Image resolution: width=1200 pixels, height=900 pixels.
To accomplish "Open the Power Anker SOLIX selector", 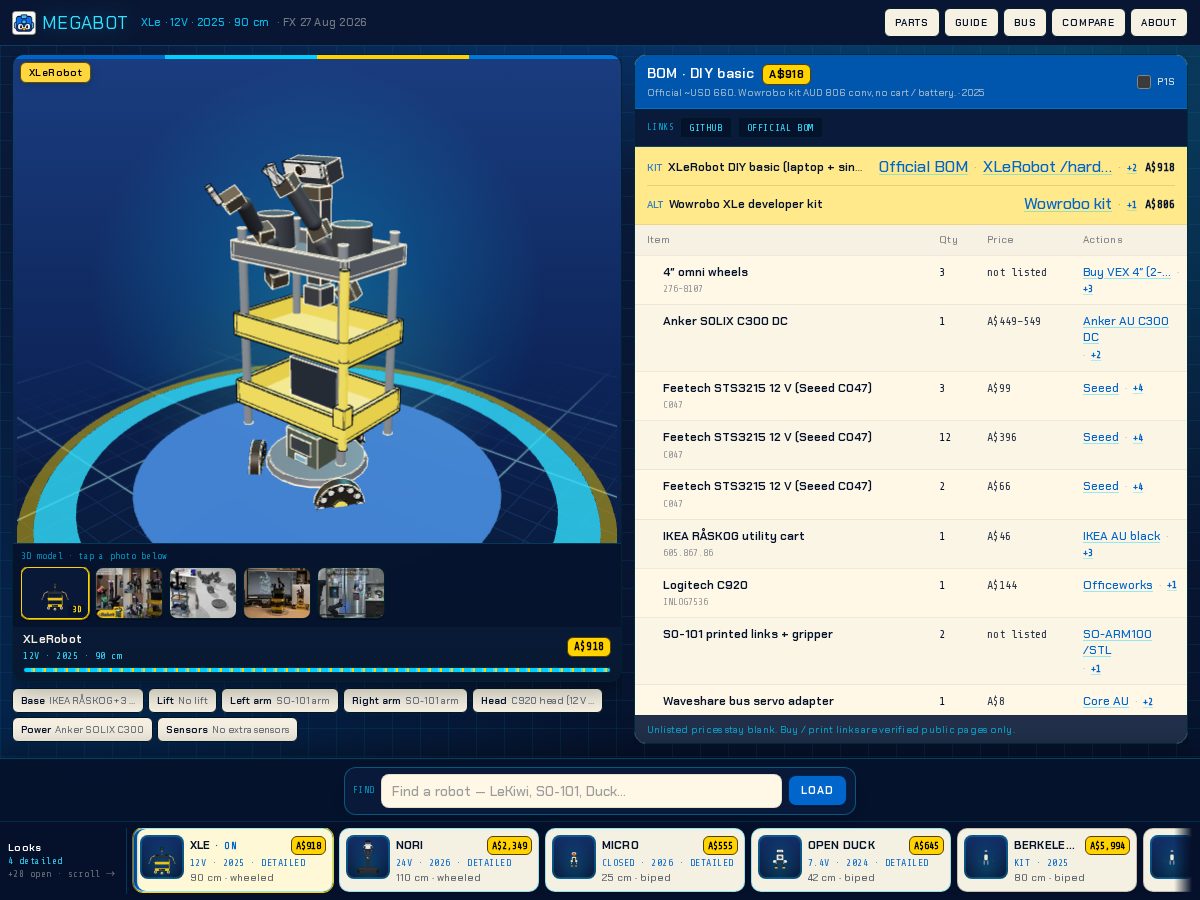I will coord(82,730).
